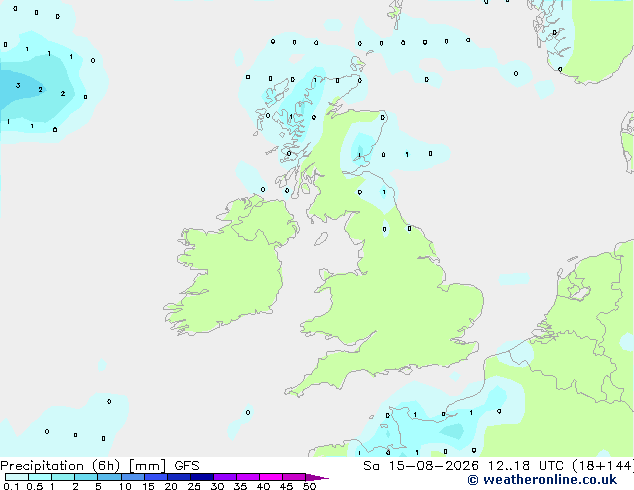
Task: Click the weatheronline.co.uk credit text
Action: 542,480
